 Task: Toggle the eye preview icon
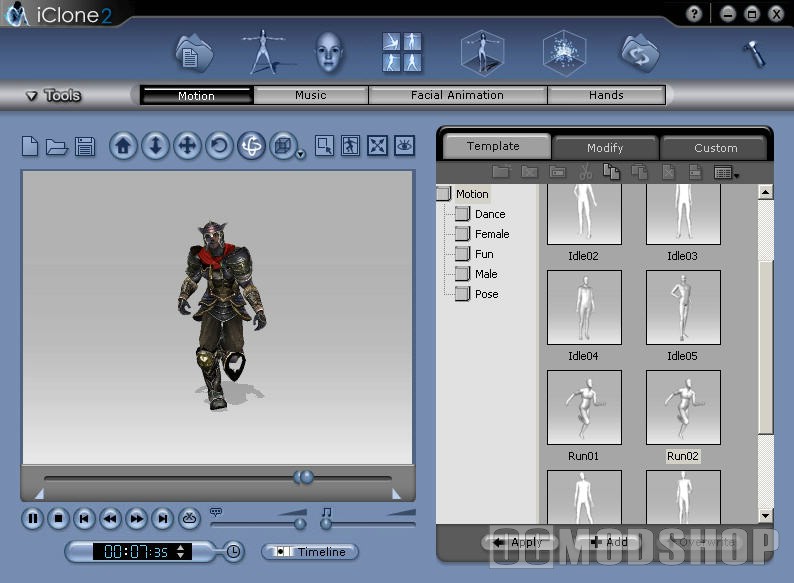(x=404, y=146)
